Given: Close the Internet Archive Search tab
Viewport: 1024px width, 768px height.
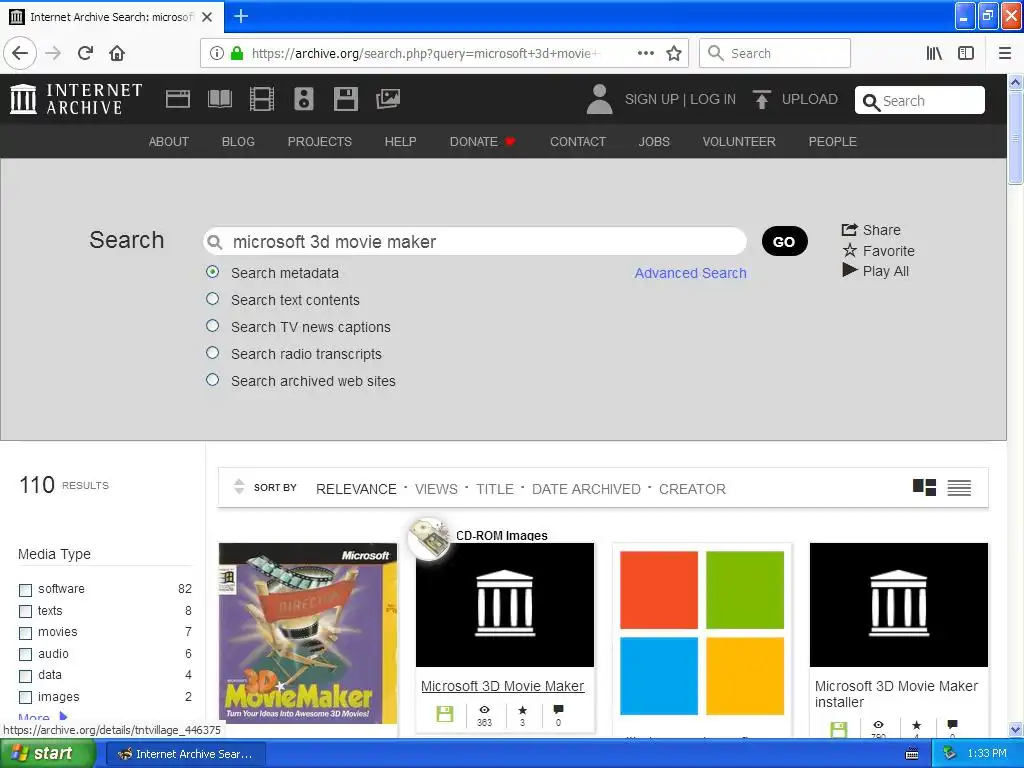Looking at the screenshot, I should (207, 17).
